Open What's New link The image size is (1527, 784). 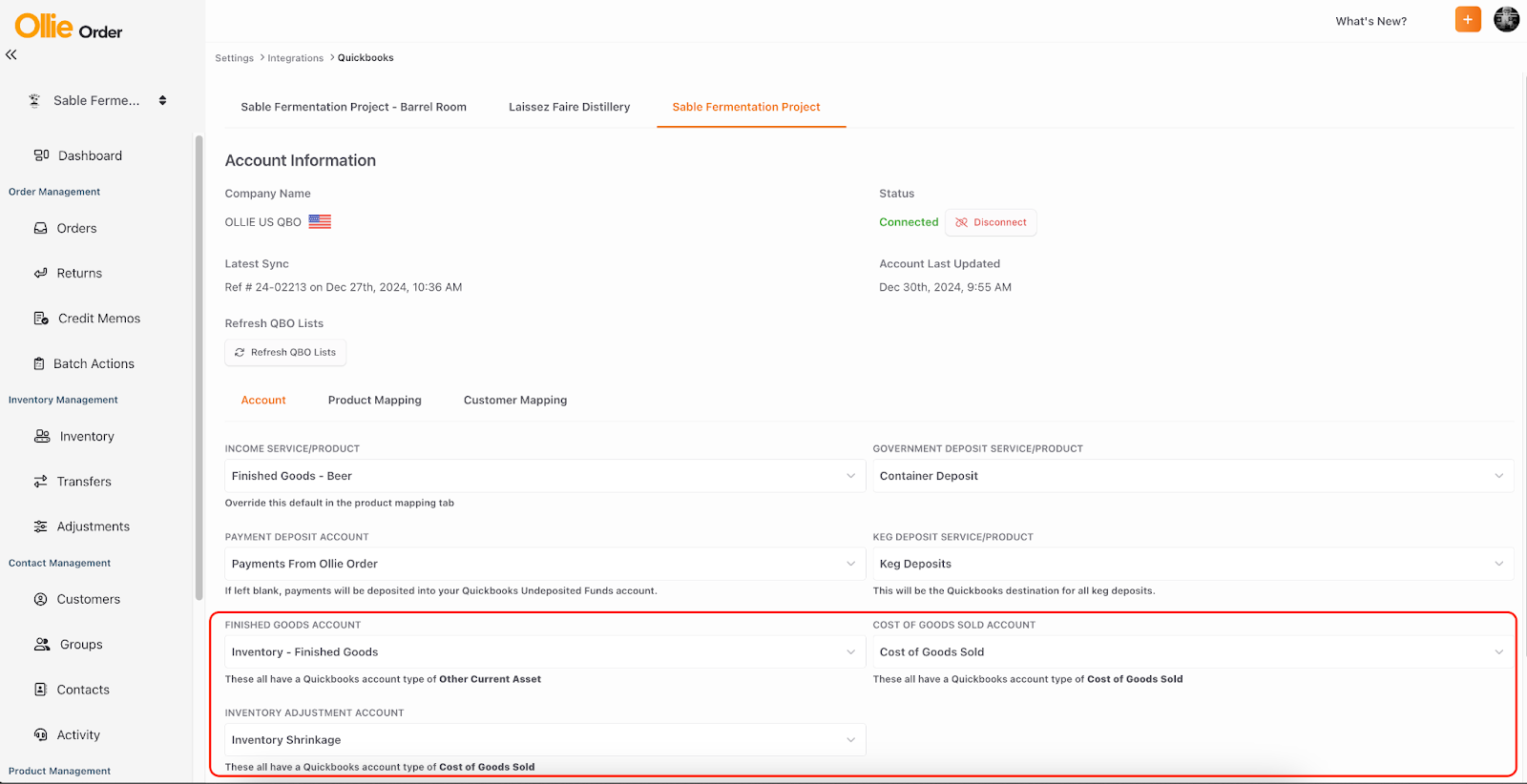[x=1370, y=21]
